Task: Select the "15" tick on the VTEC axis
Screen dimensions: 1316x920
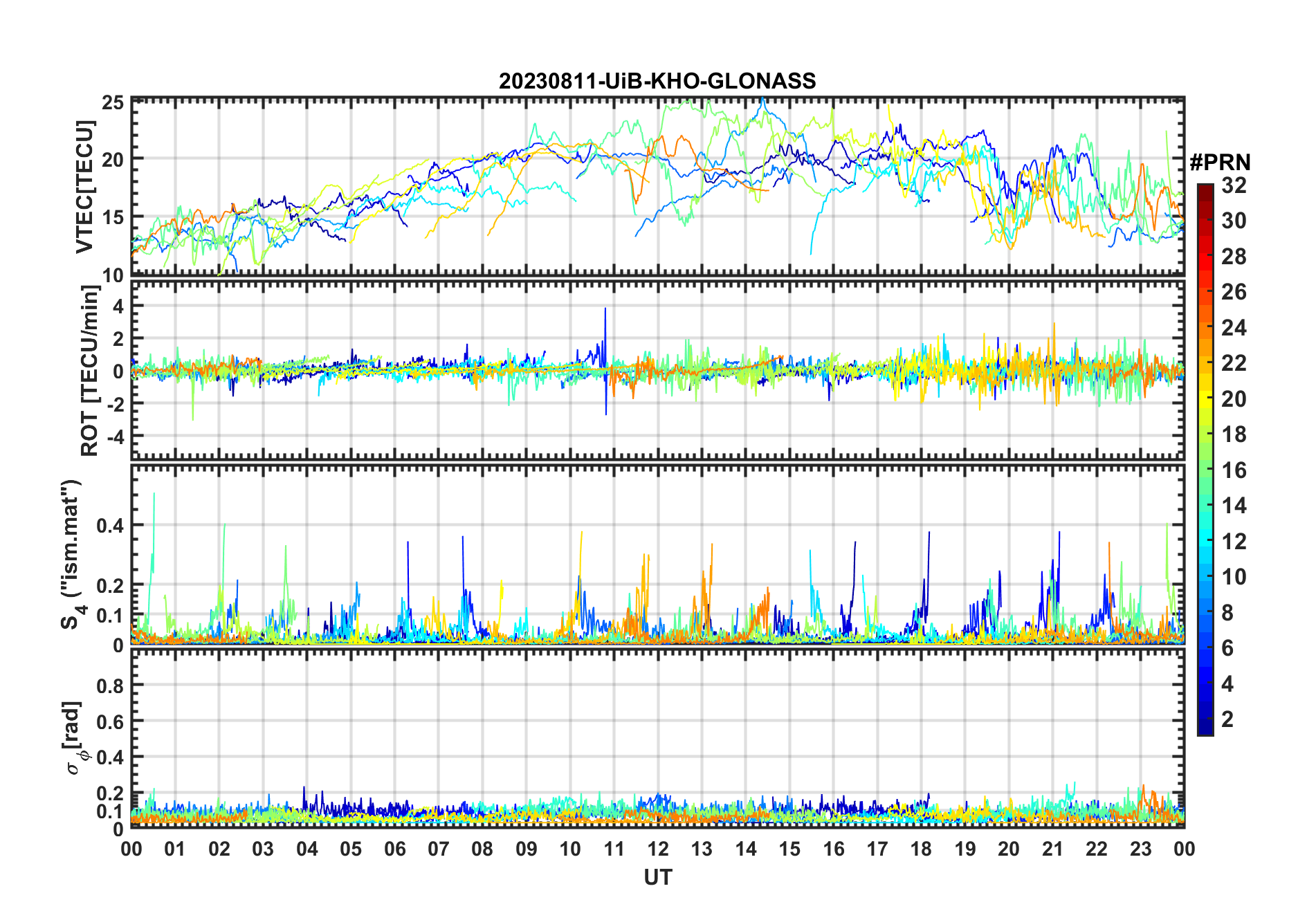Action: click(113, 217)
